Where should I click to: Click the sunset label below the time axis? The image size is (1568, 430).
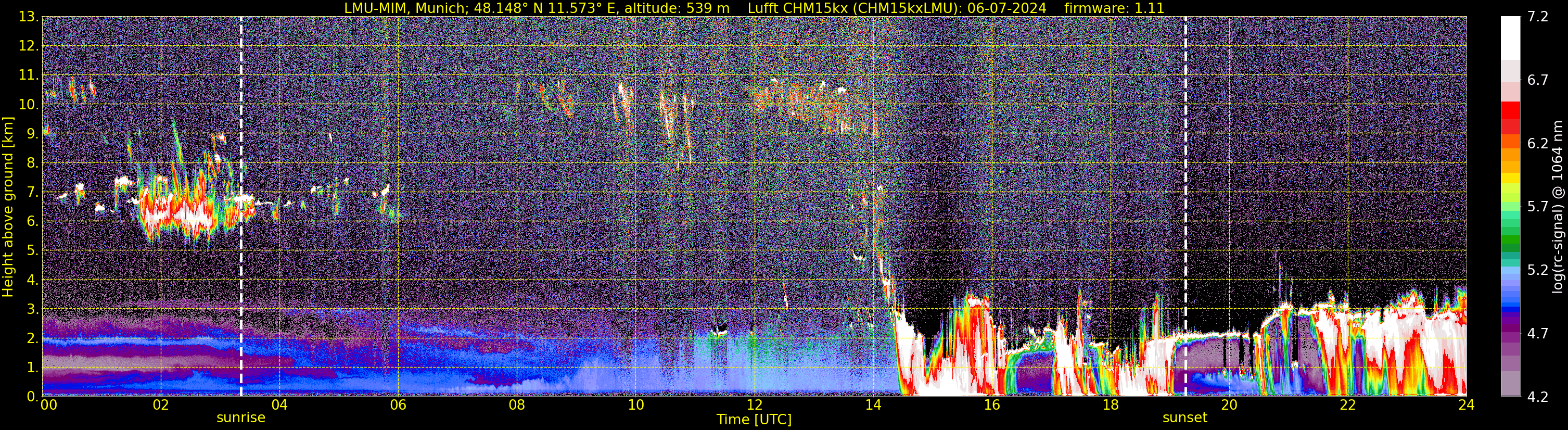(1184, 418)
